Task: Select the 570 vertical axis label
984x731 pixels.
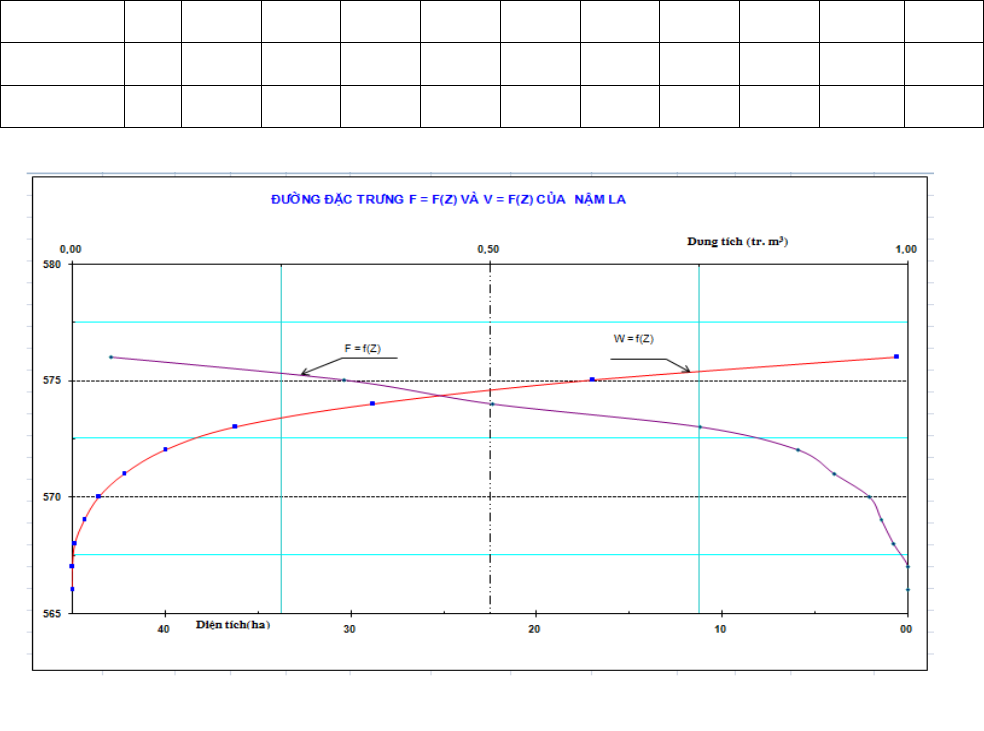Action: 52,497
